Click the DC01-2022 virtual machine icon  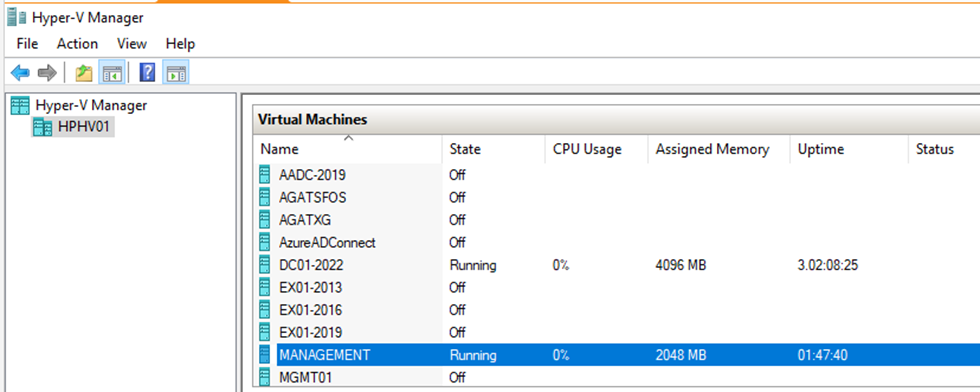tap(265, 265)
